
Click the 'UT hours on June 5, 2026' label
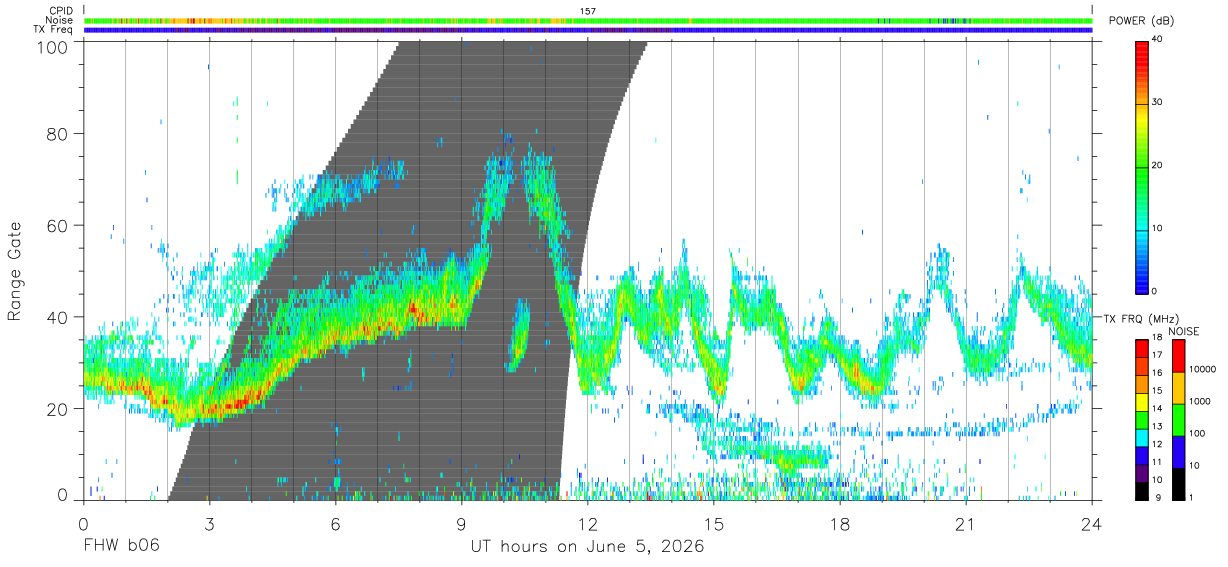click(588, 547)
